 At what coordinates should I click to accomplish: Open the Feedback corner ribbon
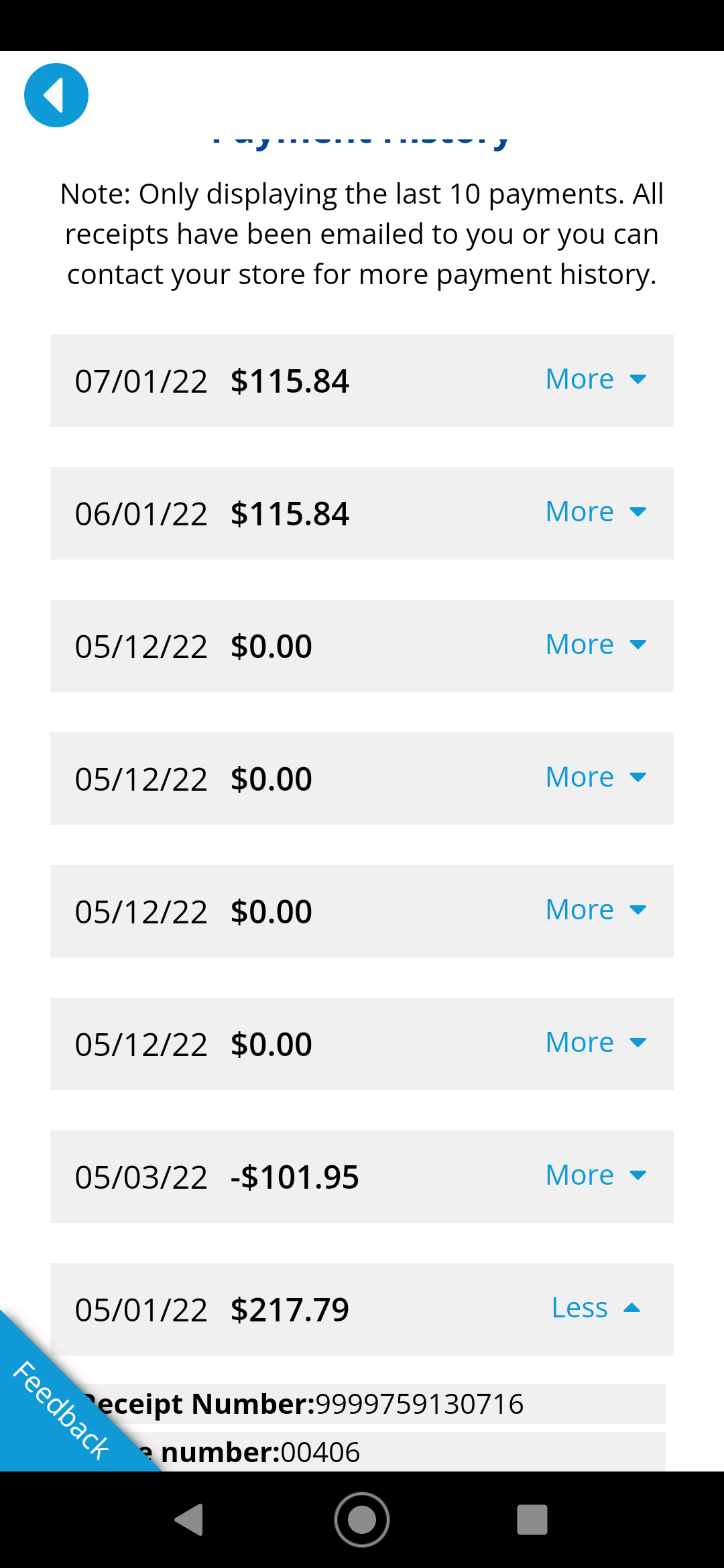point(60,1411)
